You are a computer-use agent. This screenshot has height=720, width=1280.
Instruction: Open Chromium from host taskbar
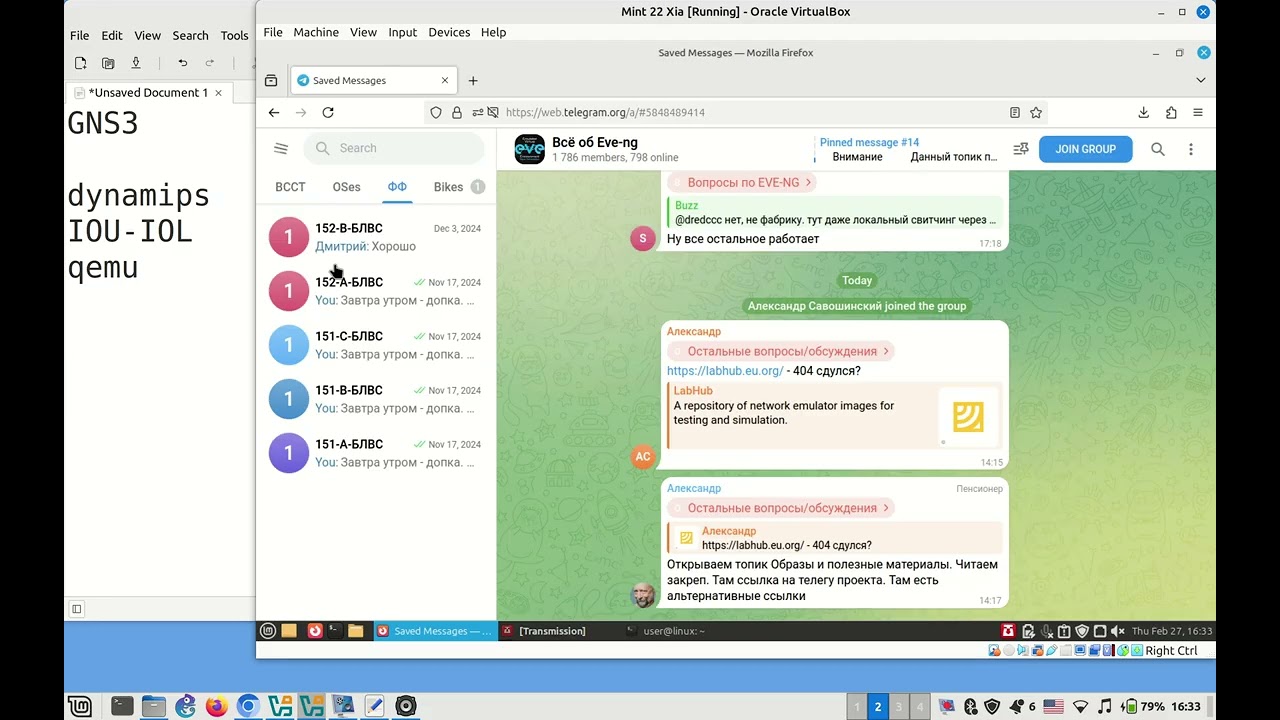(x=248, y=706)
